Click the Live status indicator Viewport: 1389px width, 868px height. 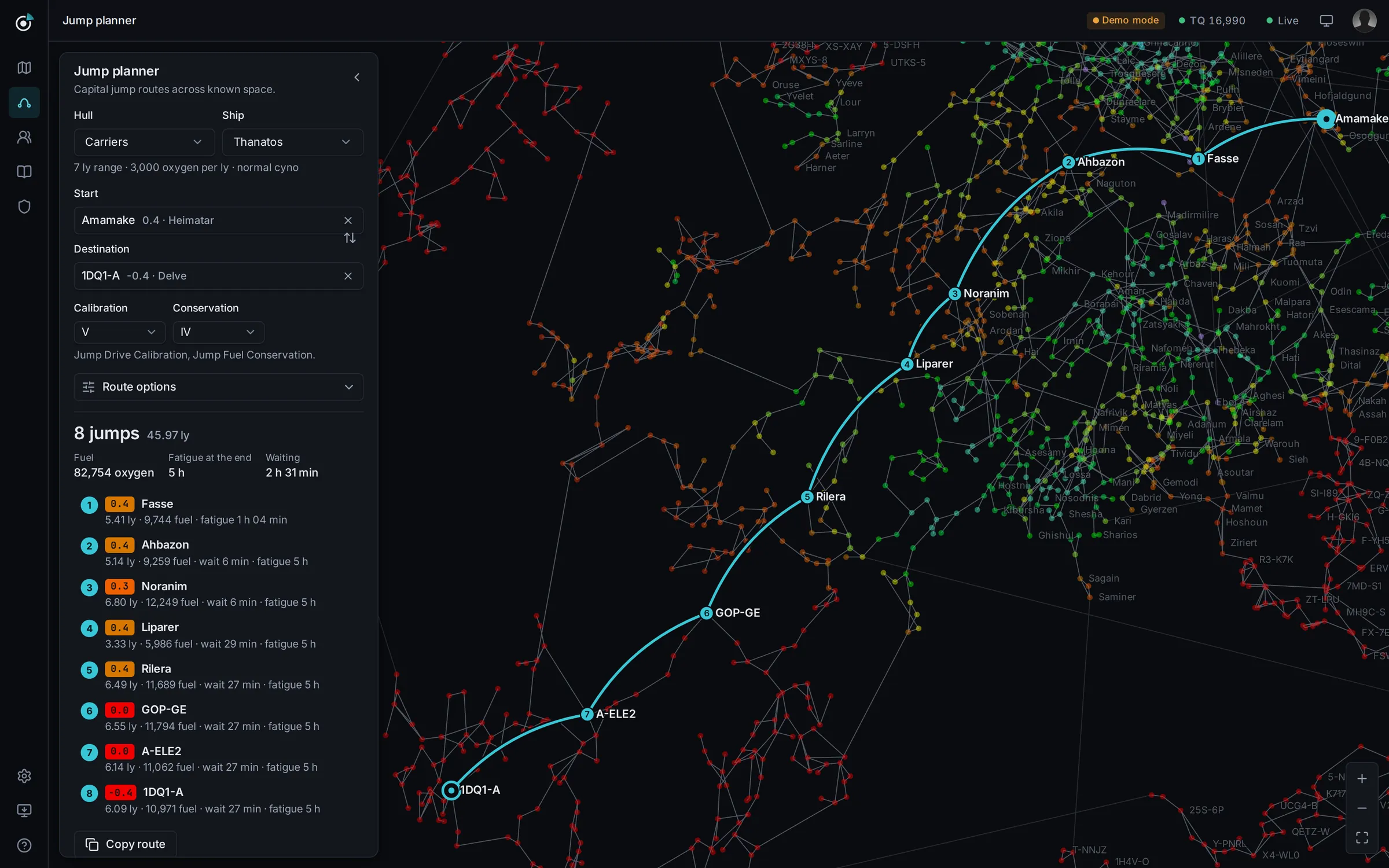click(x=1282, y=21)
